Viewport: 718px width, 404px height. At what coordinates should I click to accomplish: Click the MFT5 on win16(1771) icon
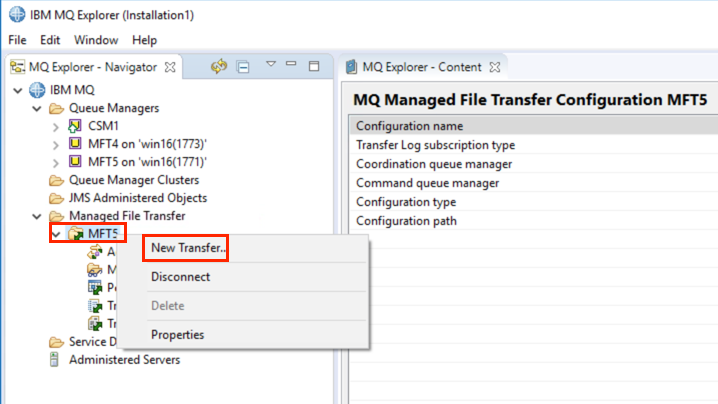click(75, 161)
